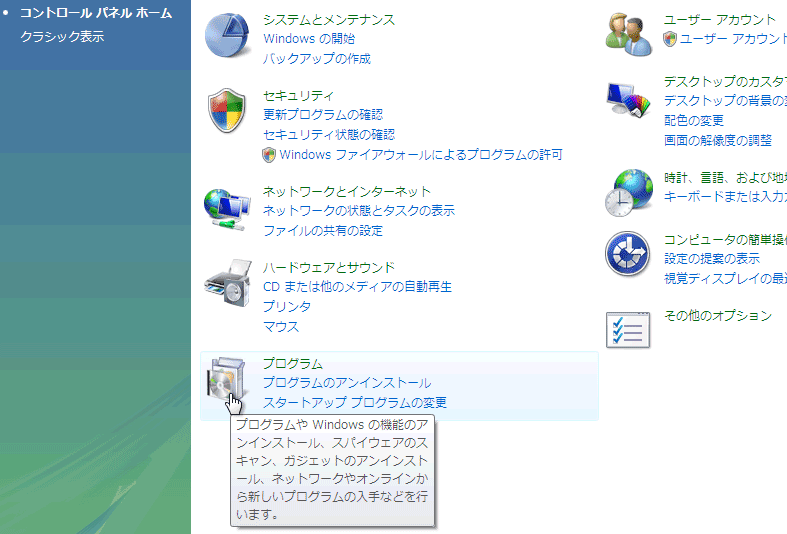Open the ファイルの共有の設定 link
This screenshot has height=534, width=787.
click(x=322, y=231)
